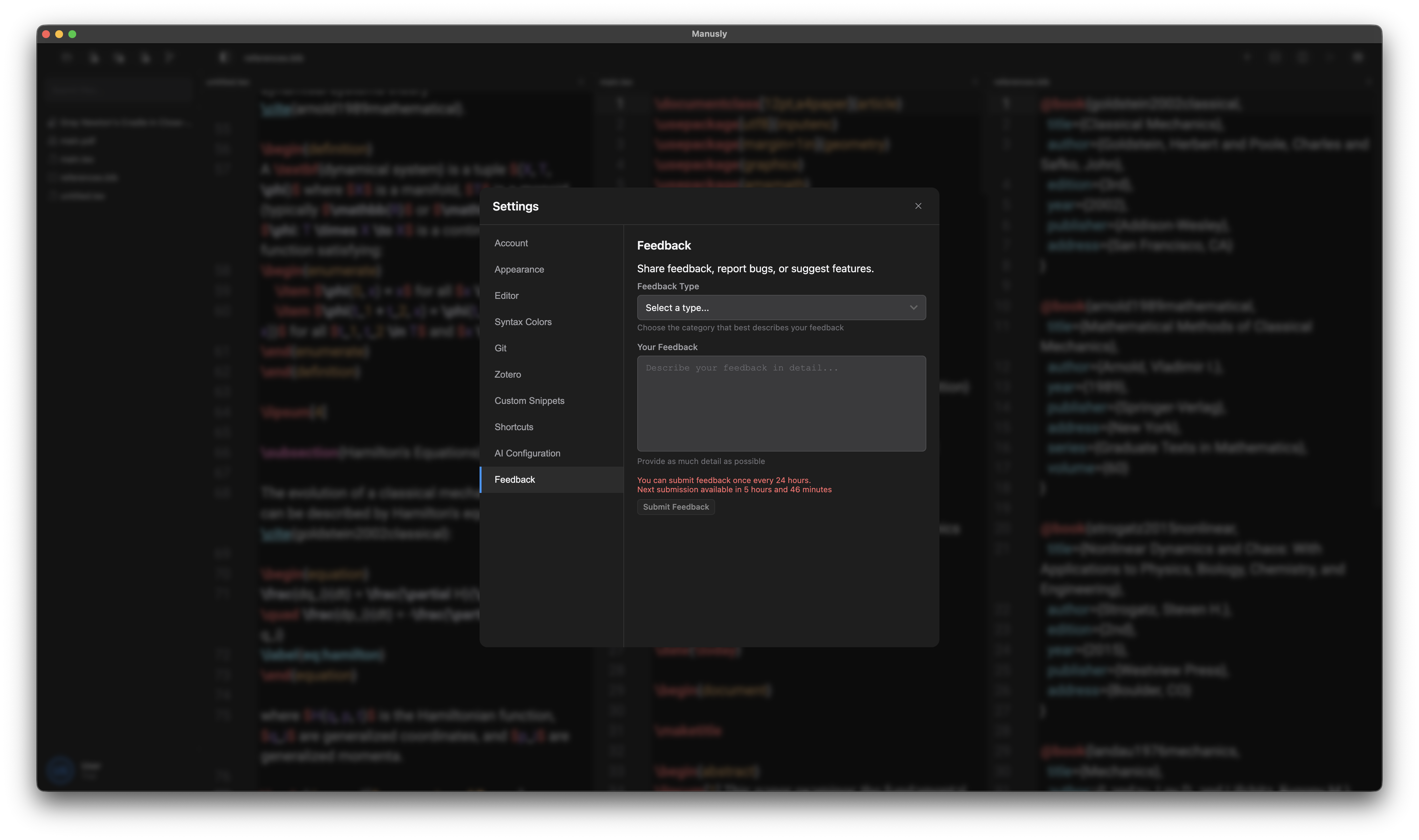
Task: Open AI Configuration settings
Action: [527, 453]
